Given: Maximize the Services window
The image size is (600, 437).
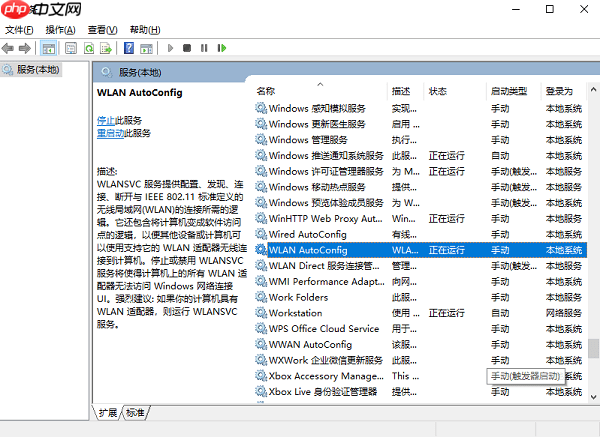Looking at the screenshot, I should [x=550, y=9].
